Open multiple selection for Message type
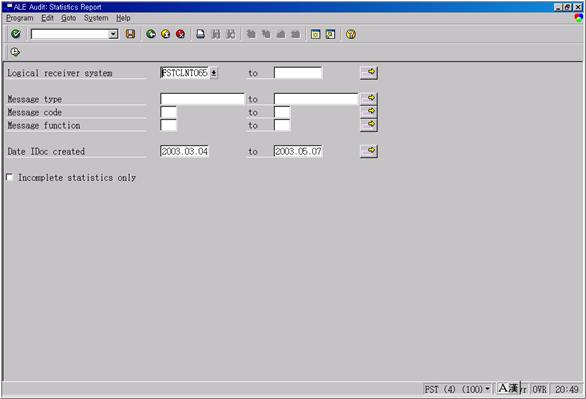Image resolution: width=586 pixels, height=399 pixels. click(x=369, y=99)
